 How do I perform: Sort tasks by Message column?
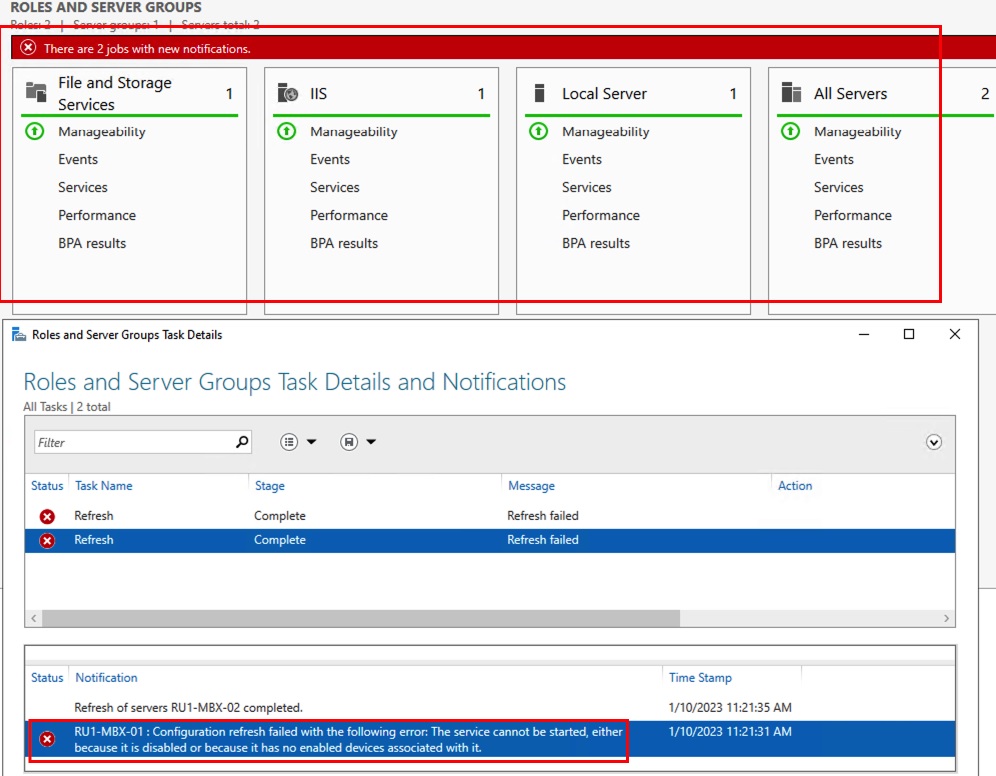(531, 486)
